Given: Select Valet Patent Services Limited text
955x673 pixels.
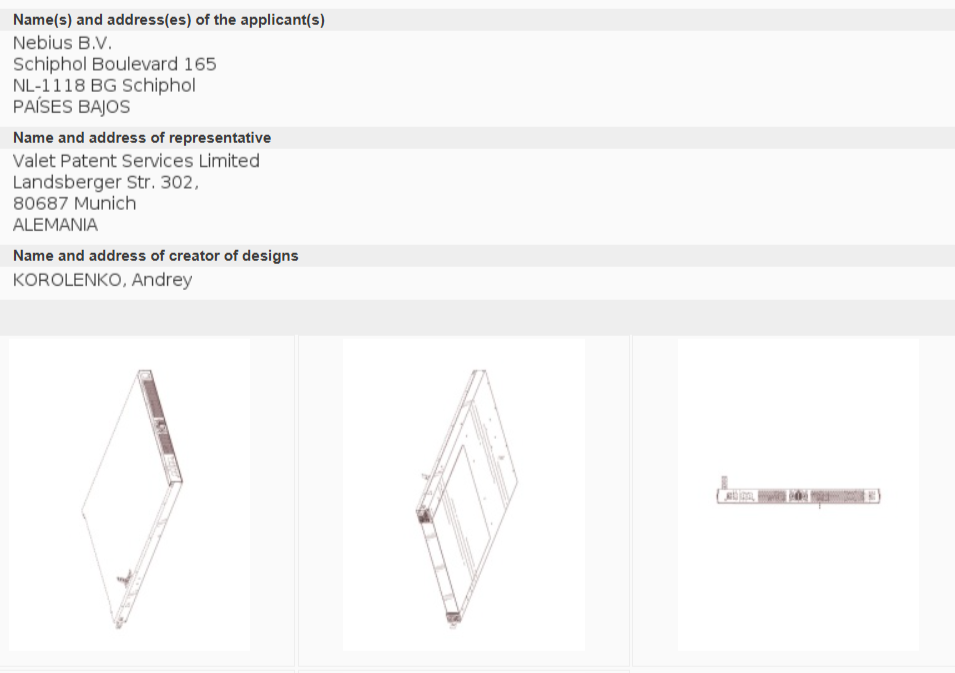Looking at the screenshot, I should tap(136, 161).
